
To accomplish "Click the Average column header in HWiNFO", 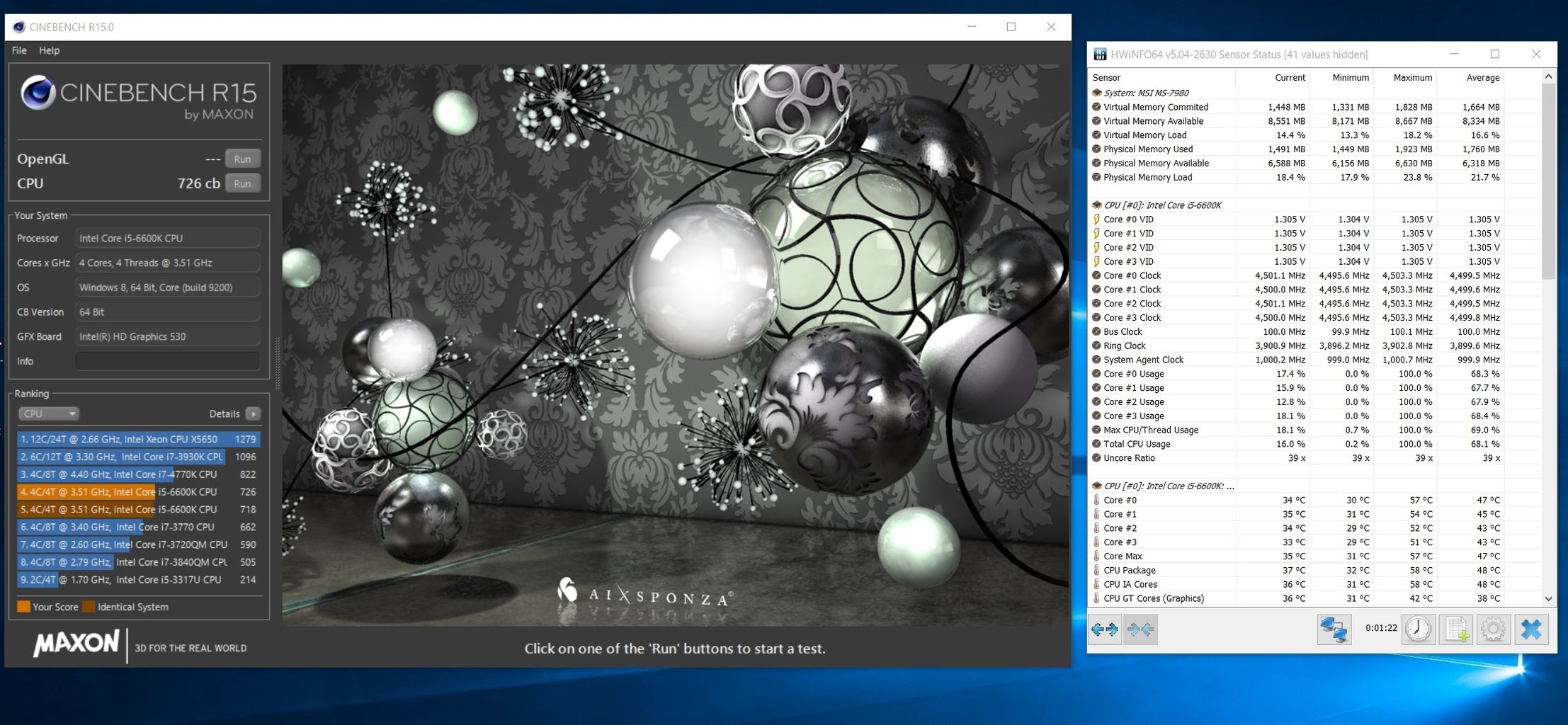I will tap(1470, 78).
